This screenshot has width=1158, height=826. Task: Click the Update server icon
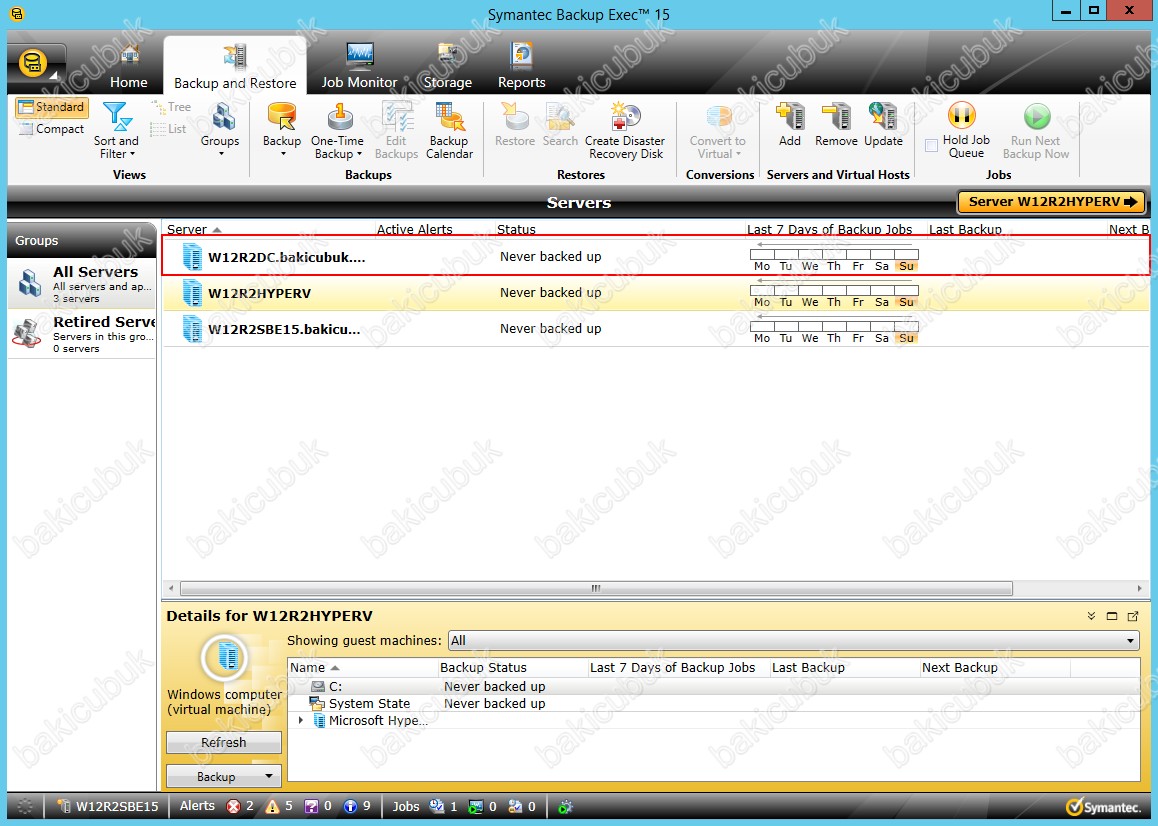883,117
